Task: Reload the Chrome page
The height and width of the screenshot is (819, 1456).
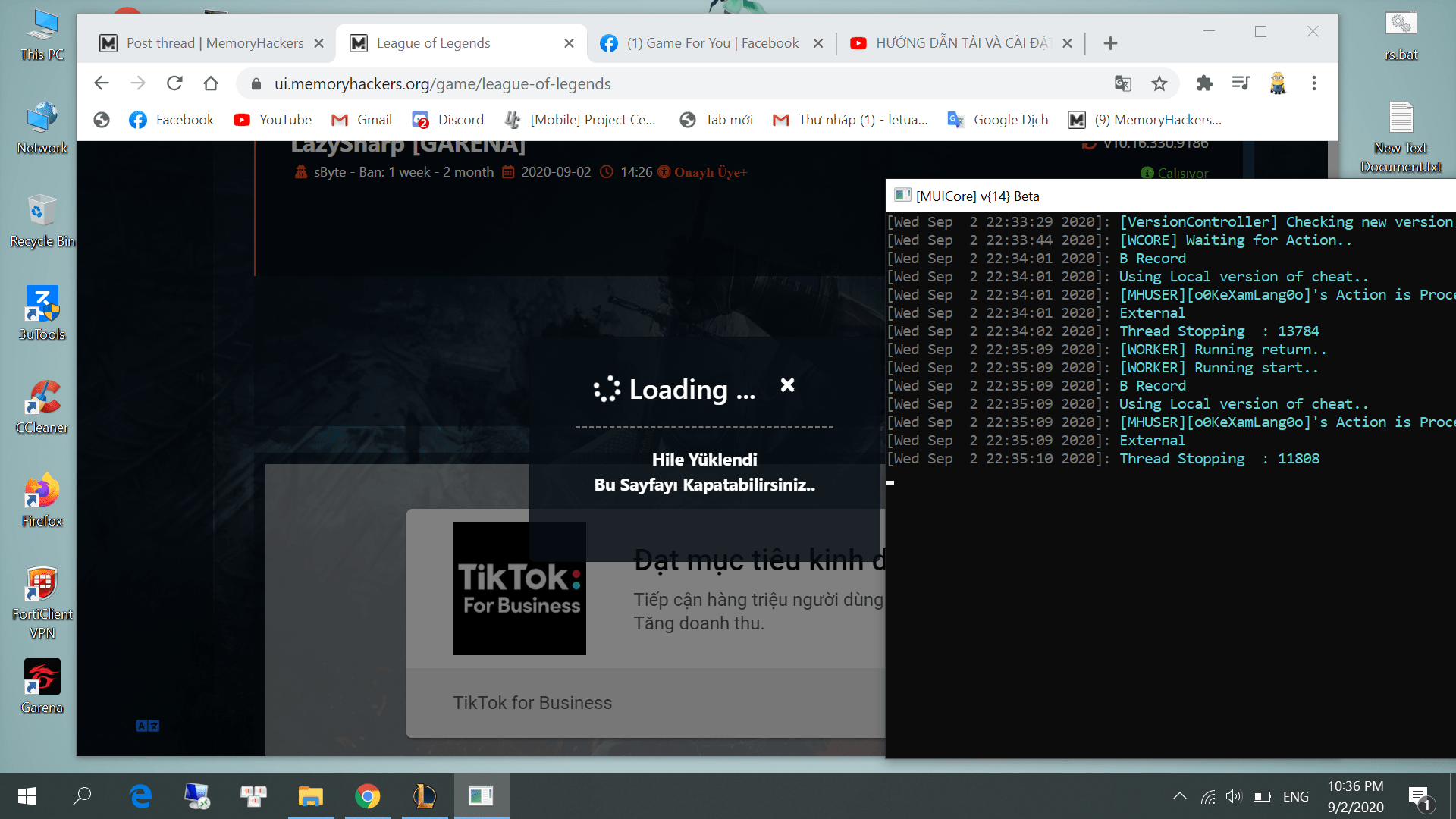Action: click(174, 83)
